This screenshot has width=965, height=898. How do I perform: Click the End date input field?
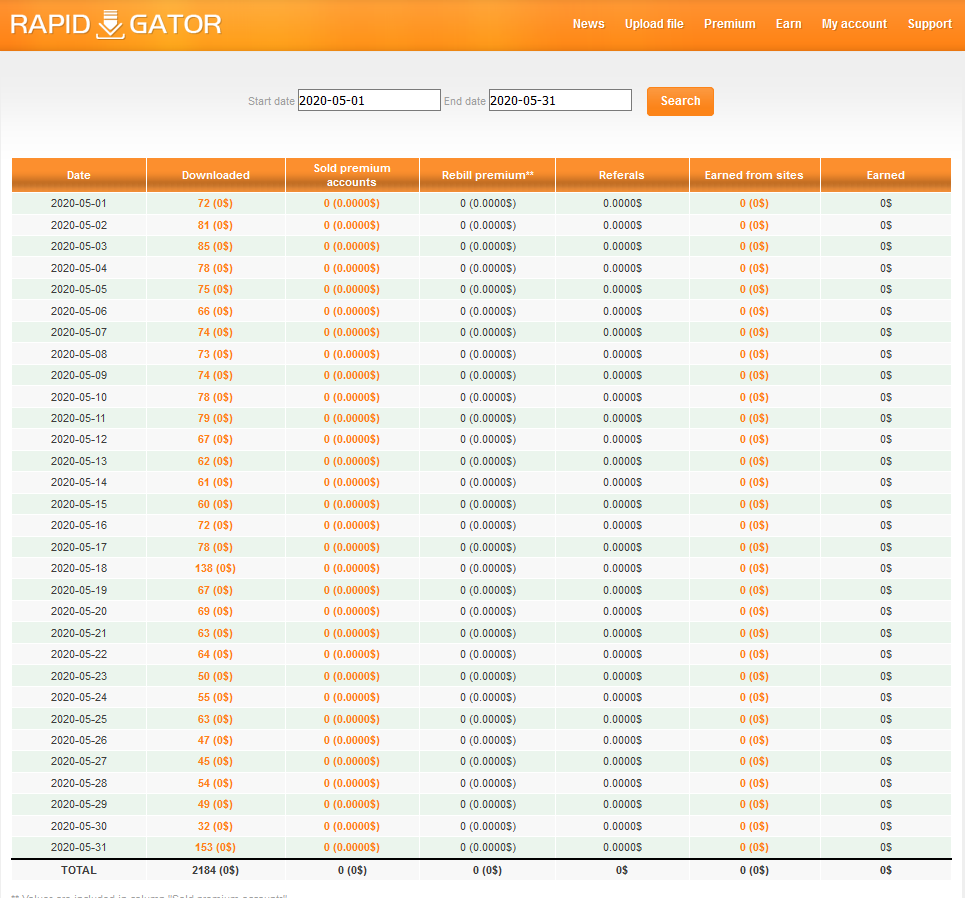tap(560, 100)
